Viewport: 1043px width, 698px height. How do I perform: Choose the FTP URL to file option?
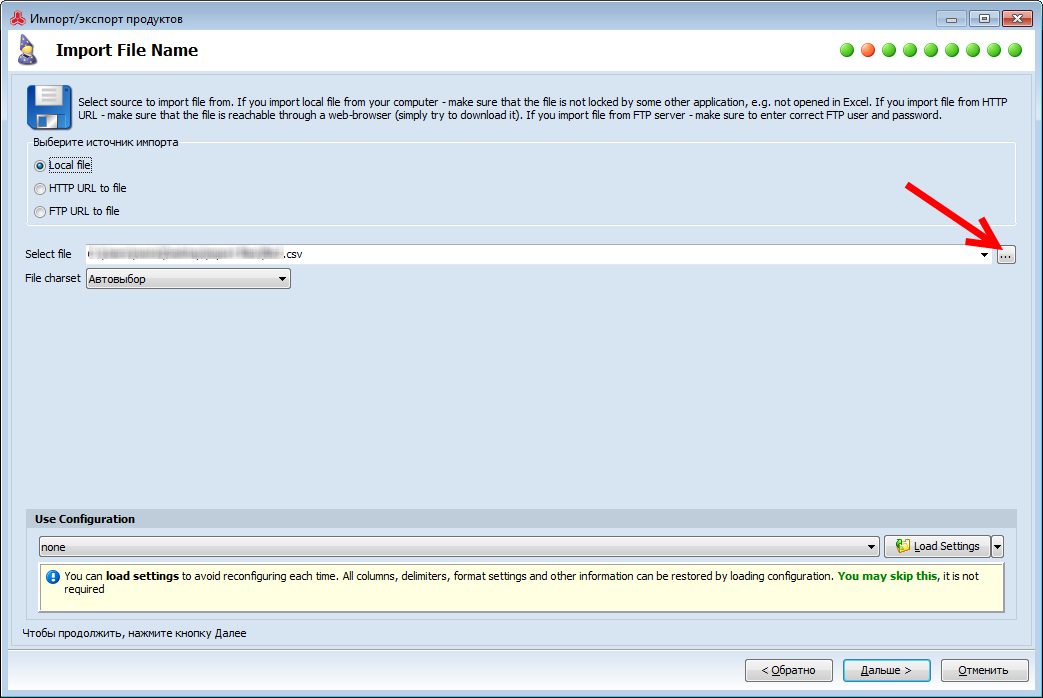click(x=40, y=212)
